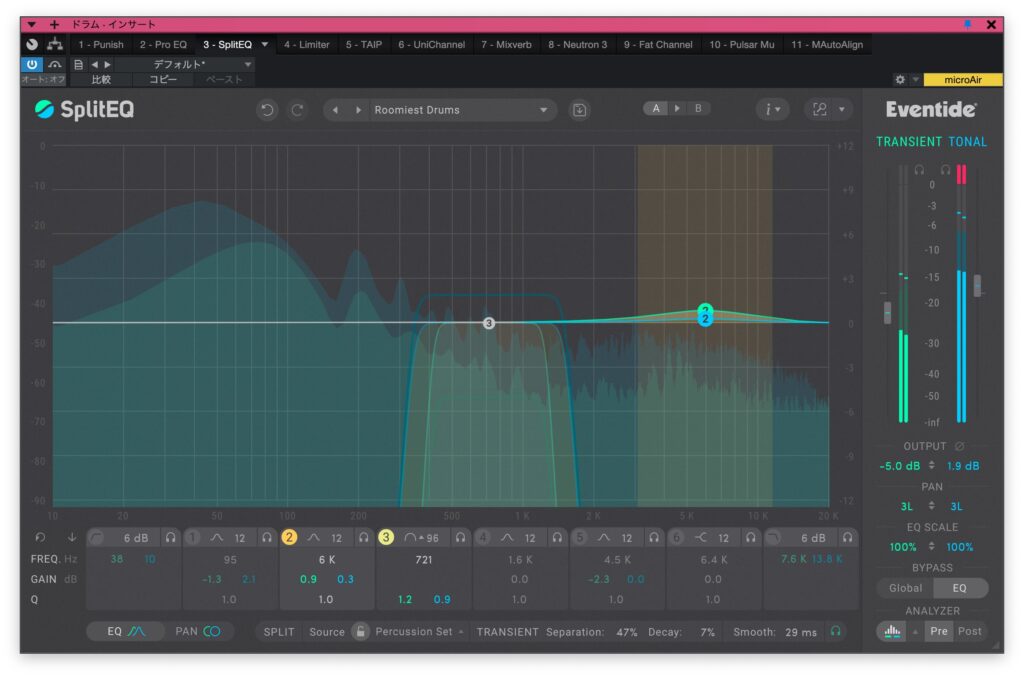The width and height of the screenshot is (1024, 677).
Task: Save preset using the save icon
Action: (580, 110)
